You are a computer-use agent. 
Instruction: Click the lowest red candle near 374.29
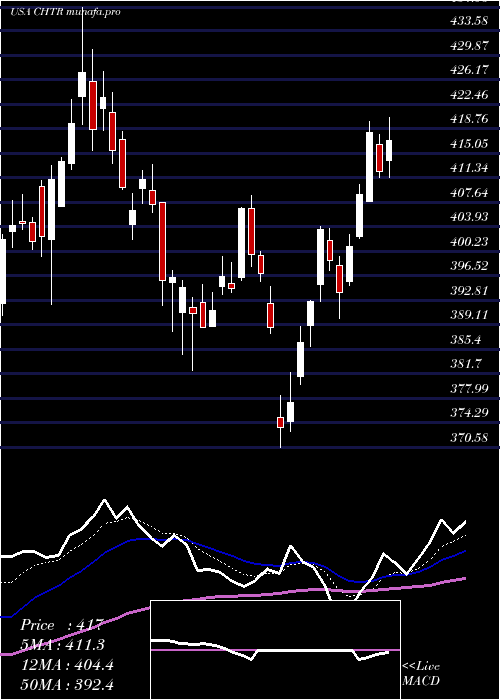tap(280, 422)
